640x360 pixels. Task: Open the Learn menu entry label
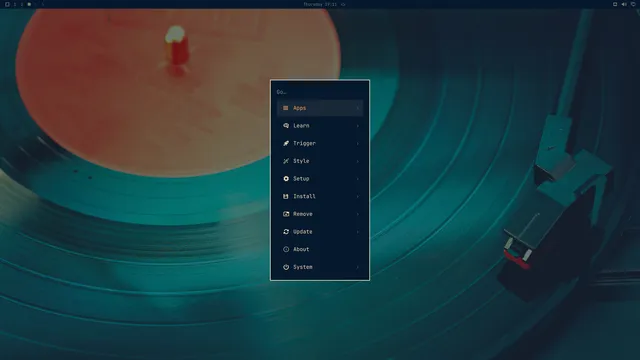point(301,126)
